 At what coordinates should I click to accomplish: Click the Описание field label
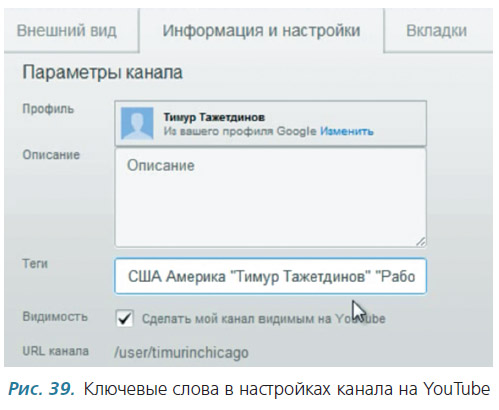click(51, 155)
